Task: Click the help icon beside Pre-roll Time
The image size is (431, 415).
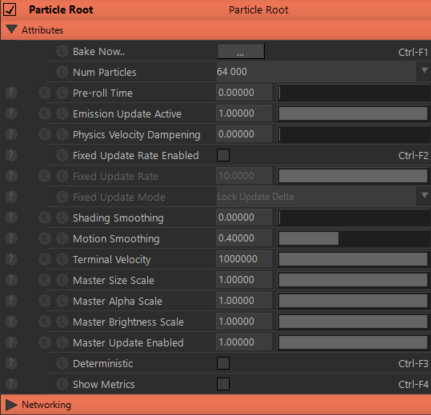Action: coord(11,93)
